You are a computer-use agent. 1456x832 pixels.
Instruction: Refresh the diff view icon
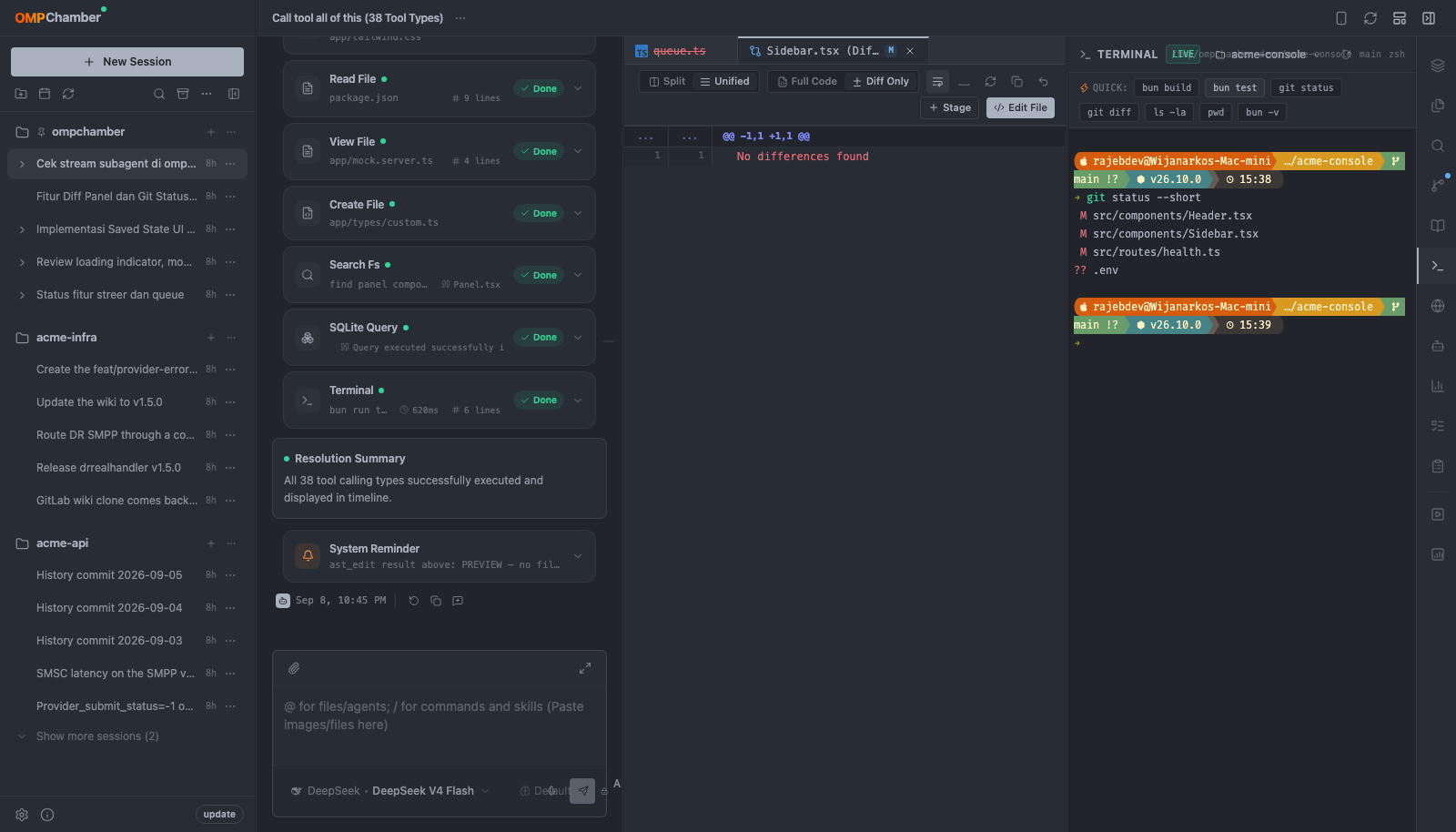click(x=990, y=82)
